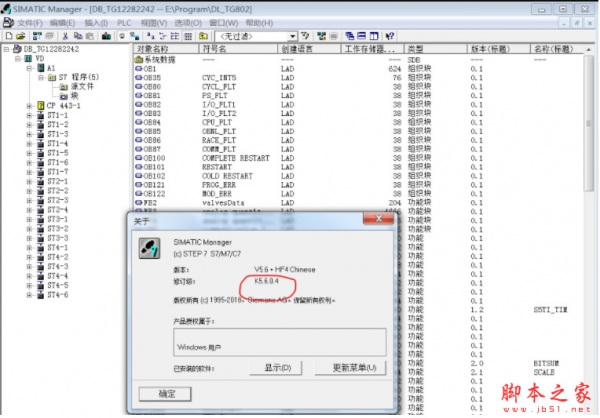Open the 无过滤 filter dropdown
The image size is (600, 418).
(292, 36)
